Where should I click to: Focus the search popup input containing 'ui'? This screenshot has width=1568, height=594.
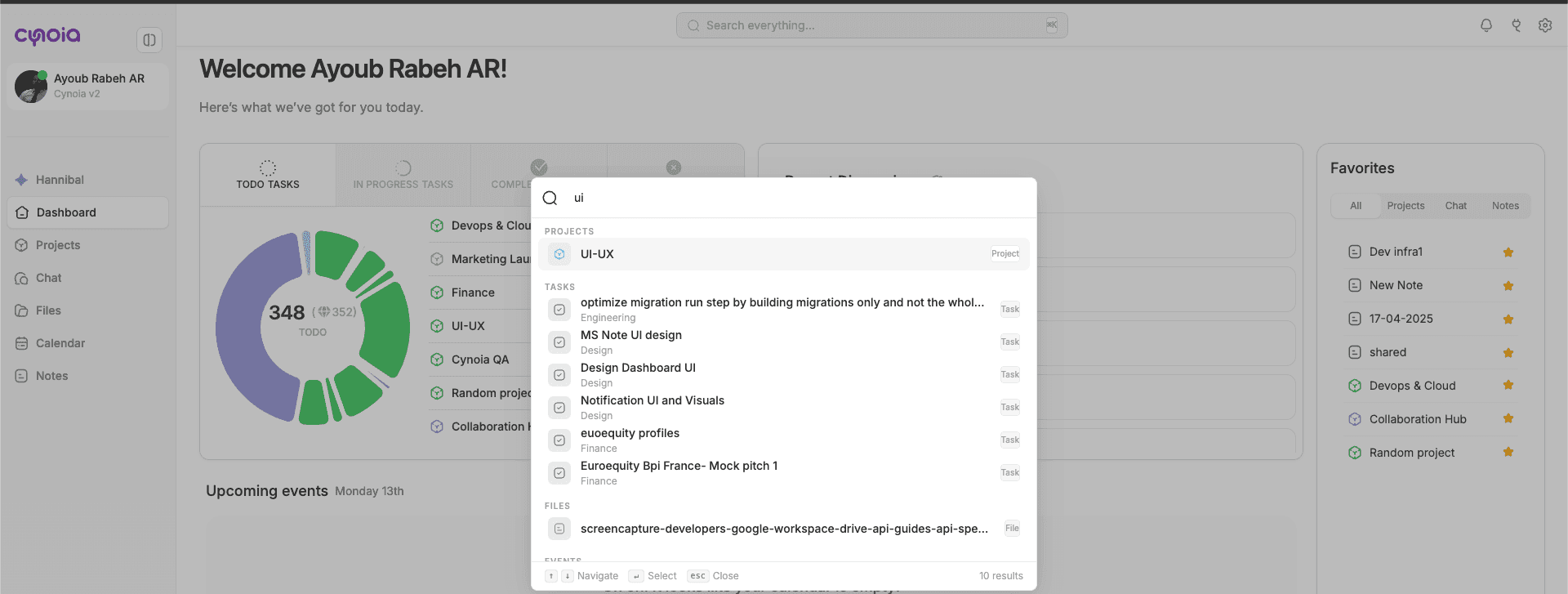tap(784, 198)
